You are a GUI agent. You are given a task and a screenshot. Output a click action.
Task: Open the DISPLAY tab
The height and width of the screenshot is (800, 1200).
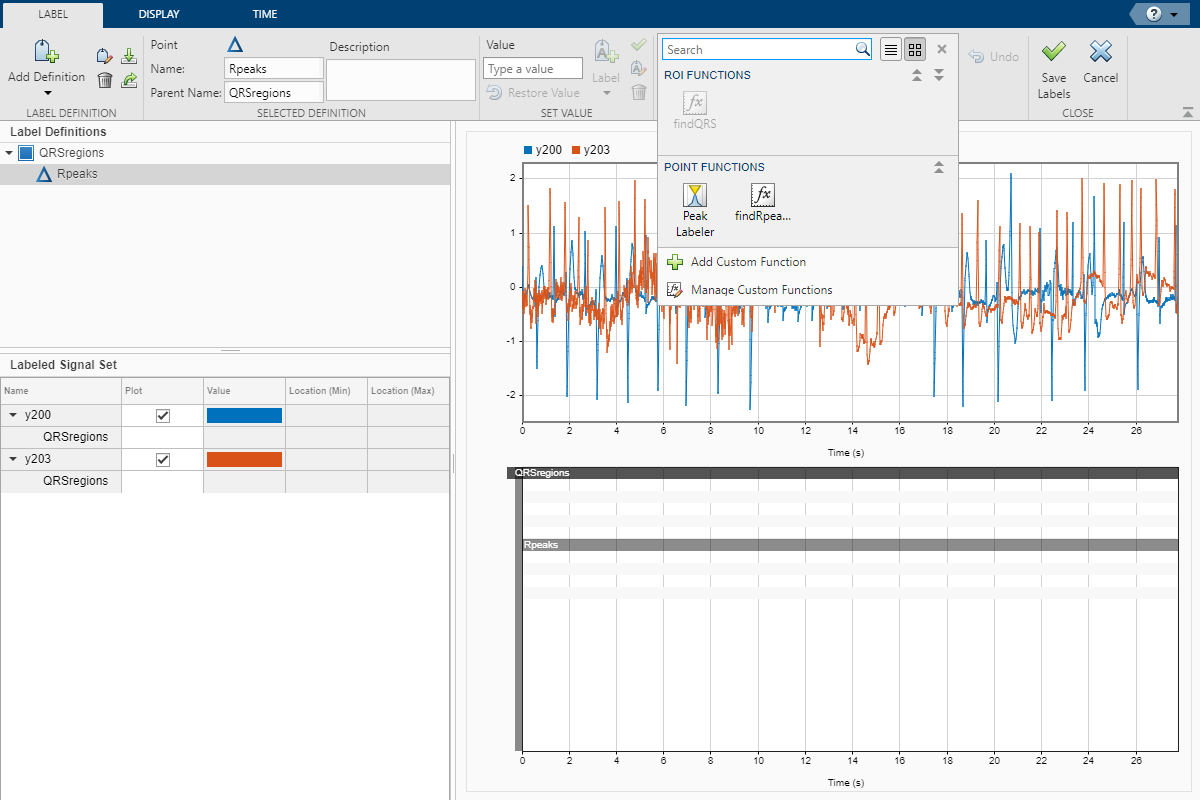(160, 14)
